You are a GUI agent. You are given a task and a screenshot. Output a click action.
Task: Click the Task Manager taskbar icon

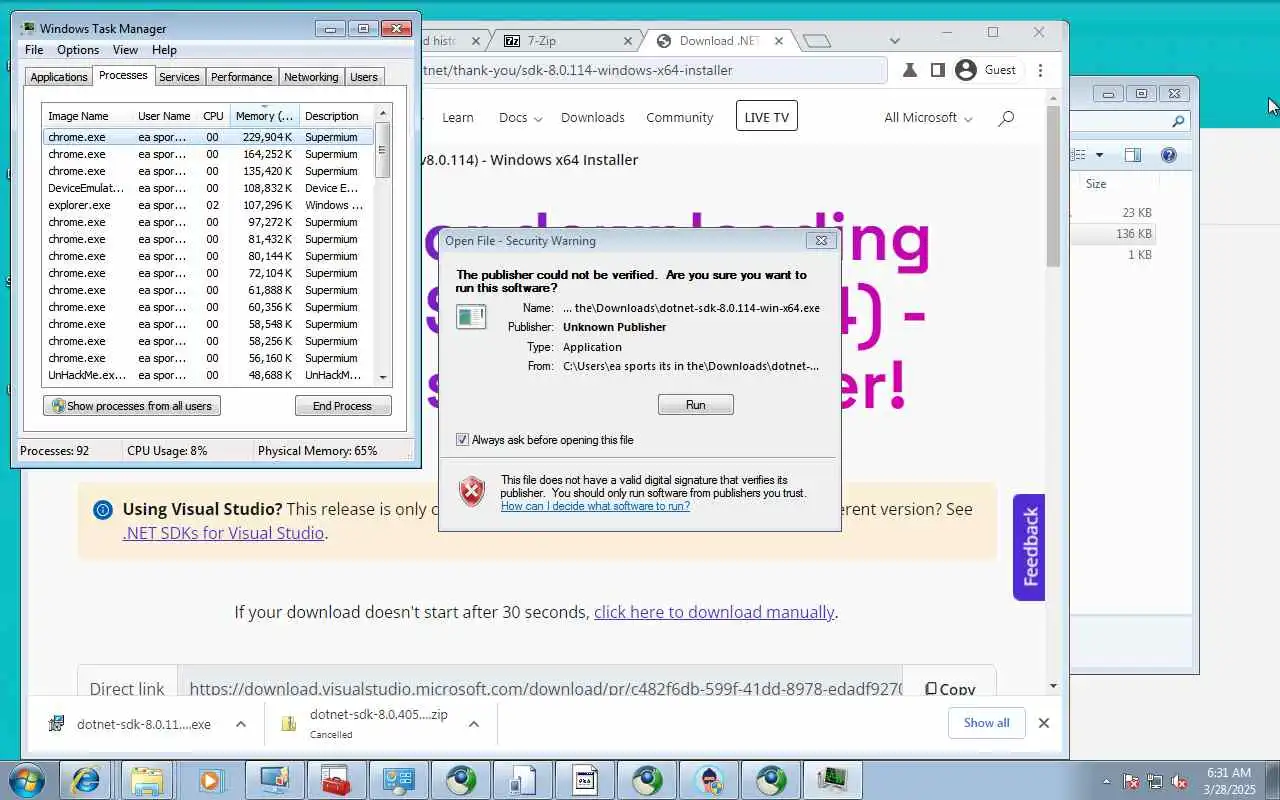(x=832, y=780)
